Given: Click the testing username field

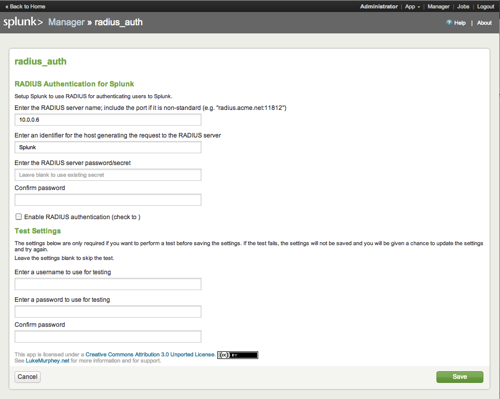Looking at the screenshot, I should [x=108, y=284].
